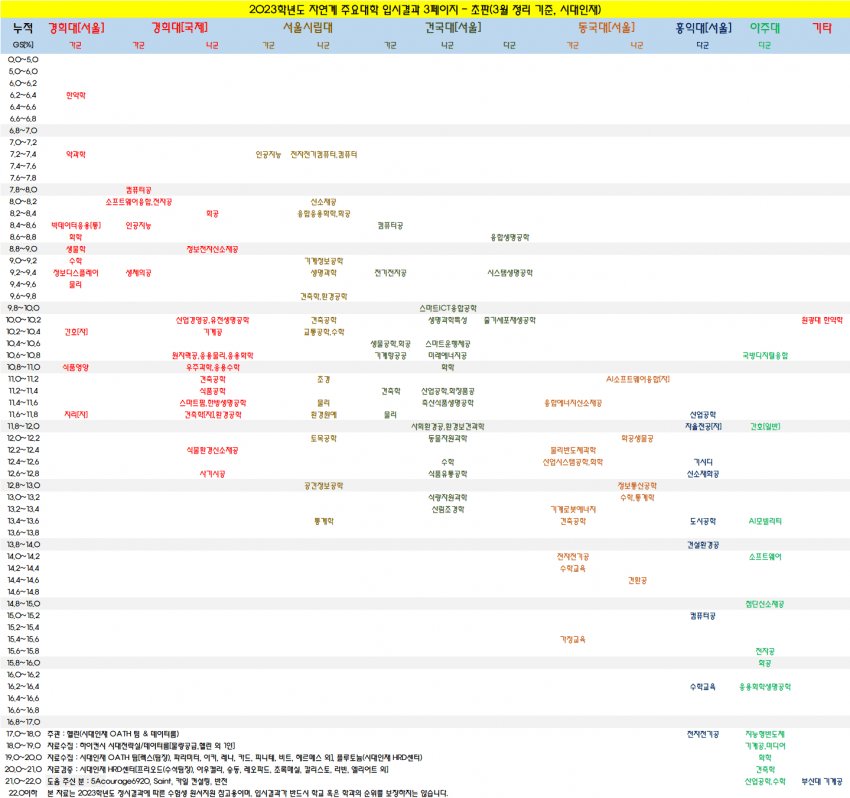Viewport: 850px width, 798px height.
Task: Click the '식품유통공학' cell
Action: pyautogui.click(x=448, y=473)
